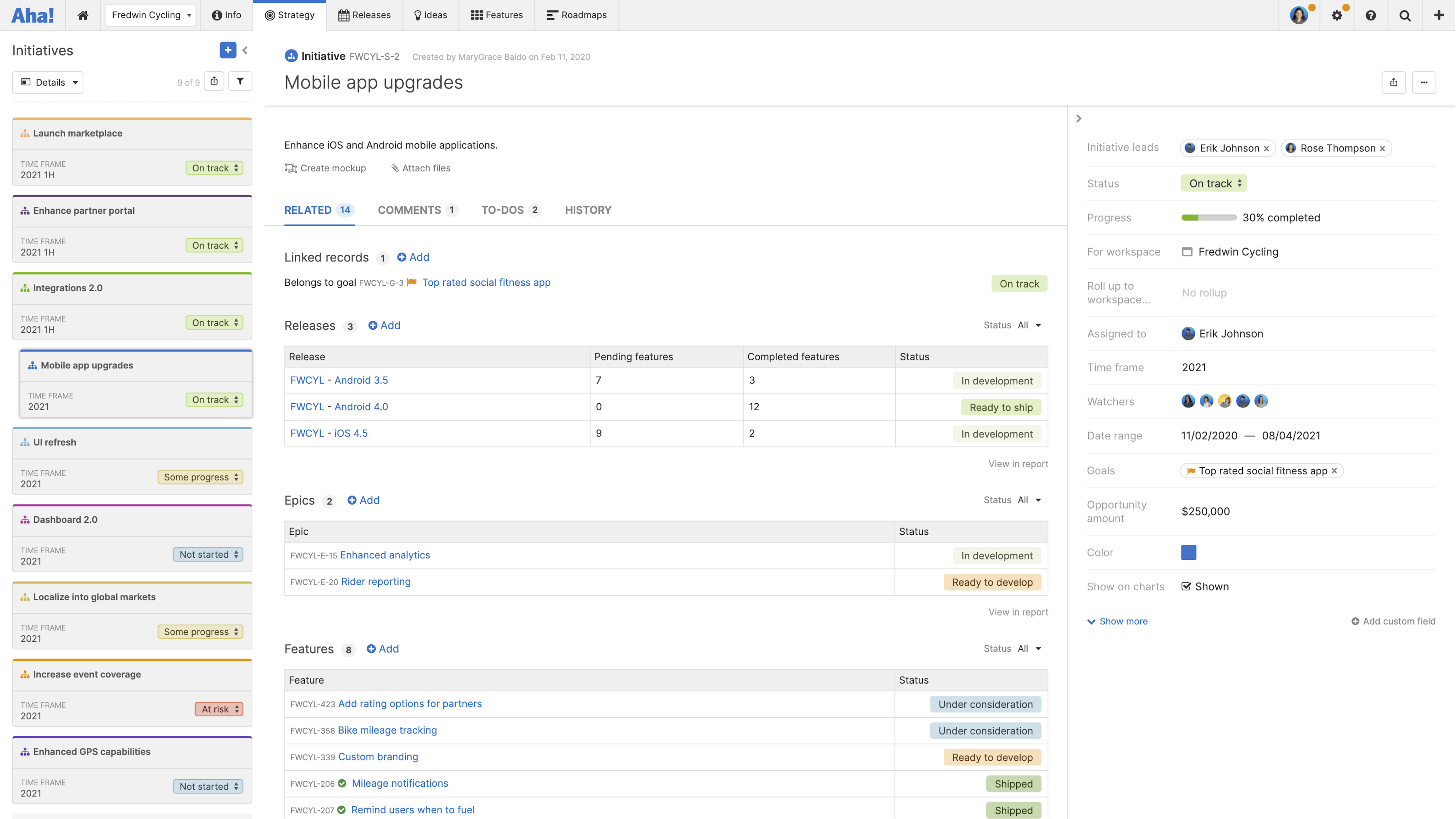Click the blue Color swatch

[1188, 552]
